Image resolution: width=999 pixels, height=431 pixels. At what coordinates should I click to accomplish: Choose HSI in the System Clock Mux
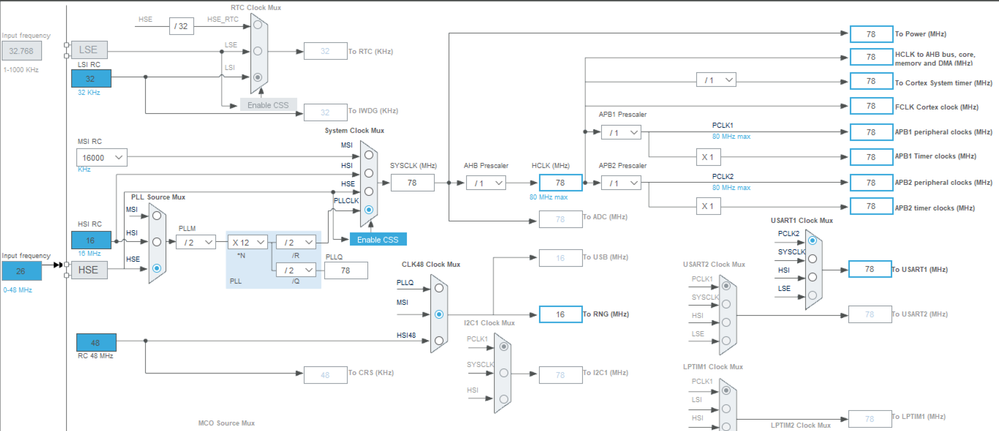(x=368, y=172)
